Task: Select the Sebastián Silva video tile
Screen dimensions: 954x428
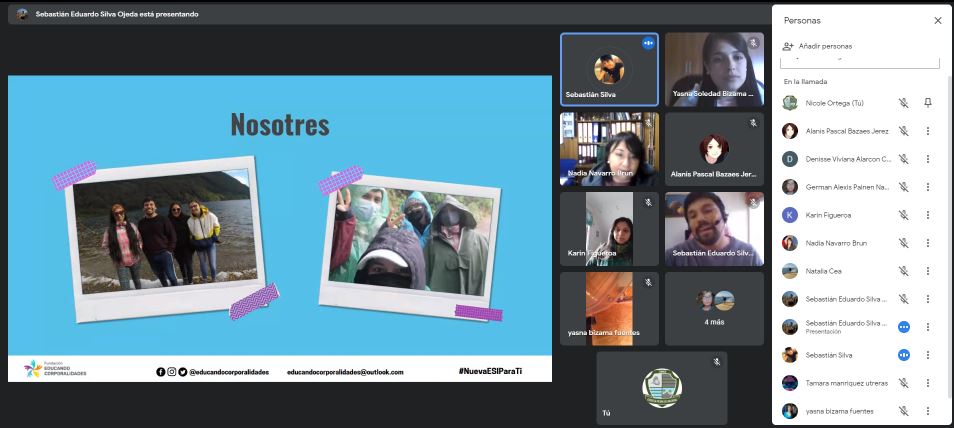Action: pos(609,69)
